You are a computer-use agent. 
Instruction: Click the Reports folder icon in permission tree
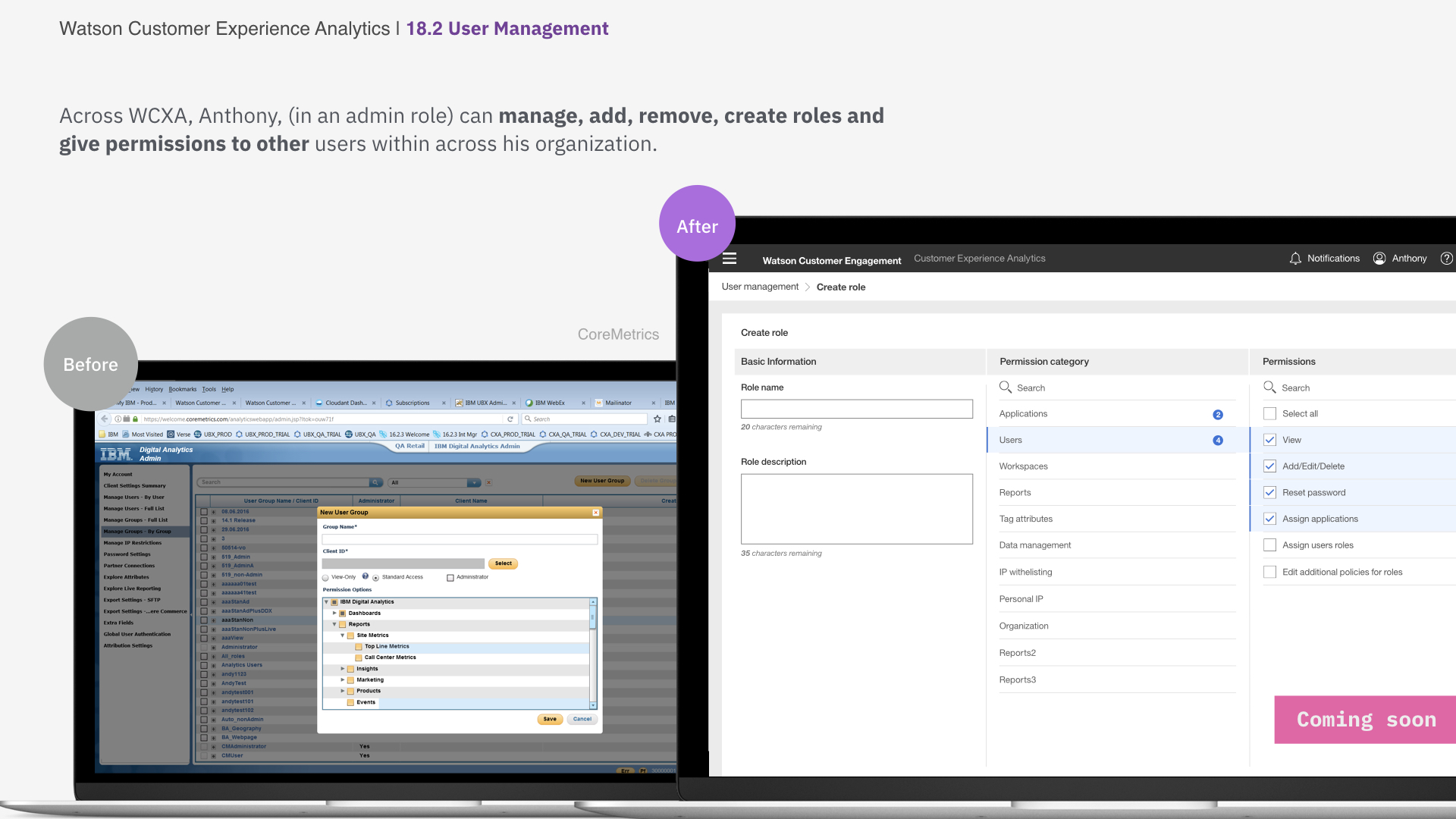point(343,624)
